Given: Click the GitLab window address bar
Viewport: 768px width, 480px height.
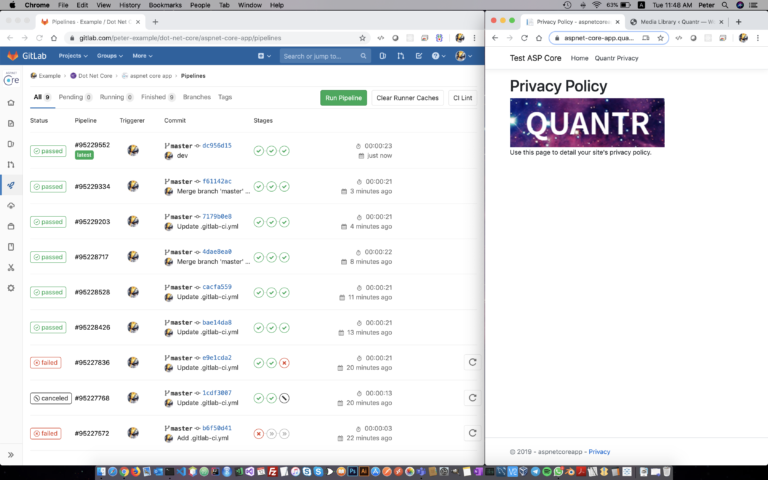Looking at the screenshot, I should (216, 38).
